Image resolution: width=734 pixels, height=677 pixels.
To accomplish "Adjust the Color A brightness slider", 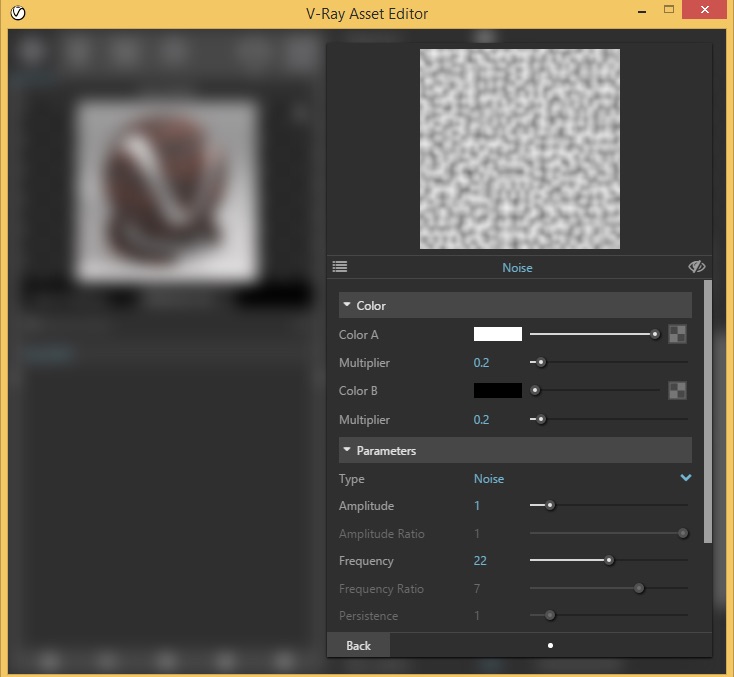I will [595, 334].
